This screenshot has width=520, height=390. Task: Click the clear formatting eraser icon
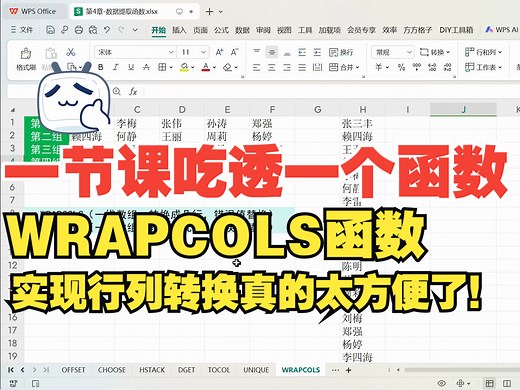(x=228, y=67)
